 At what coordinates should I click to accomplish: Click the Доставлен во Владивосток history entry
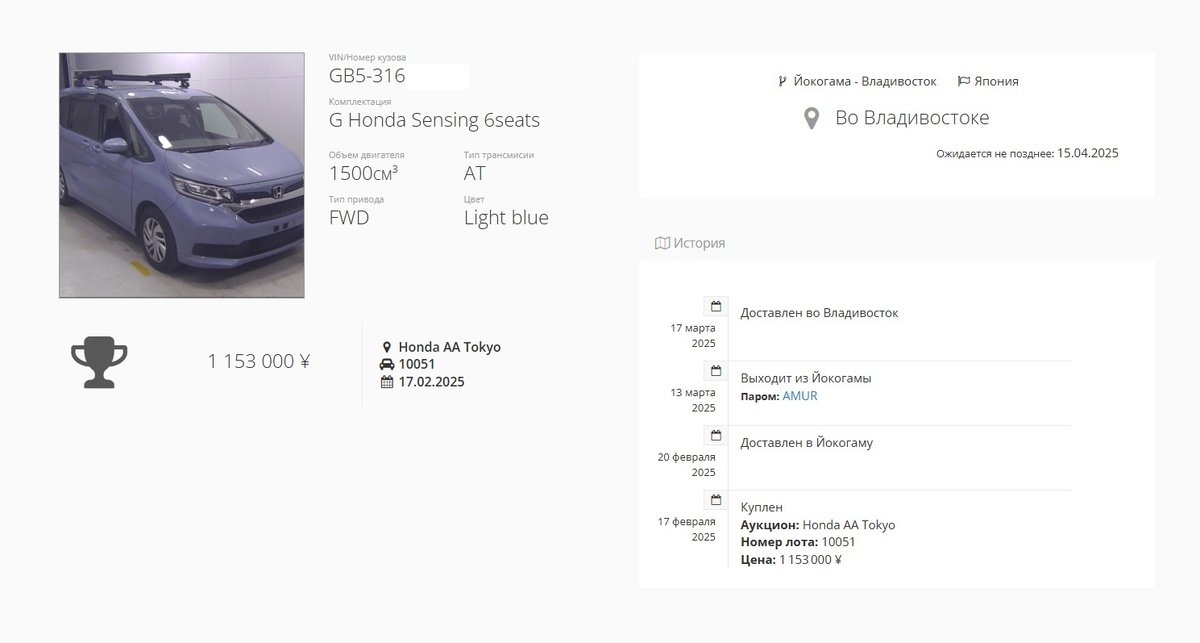tap(819, 313)
